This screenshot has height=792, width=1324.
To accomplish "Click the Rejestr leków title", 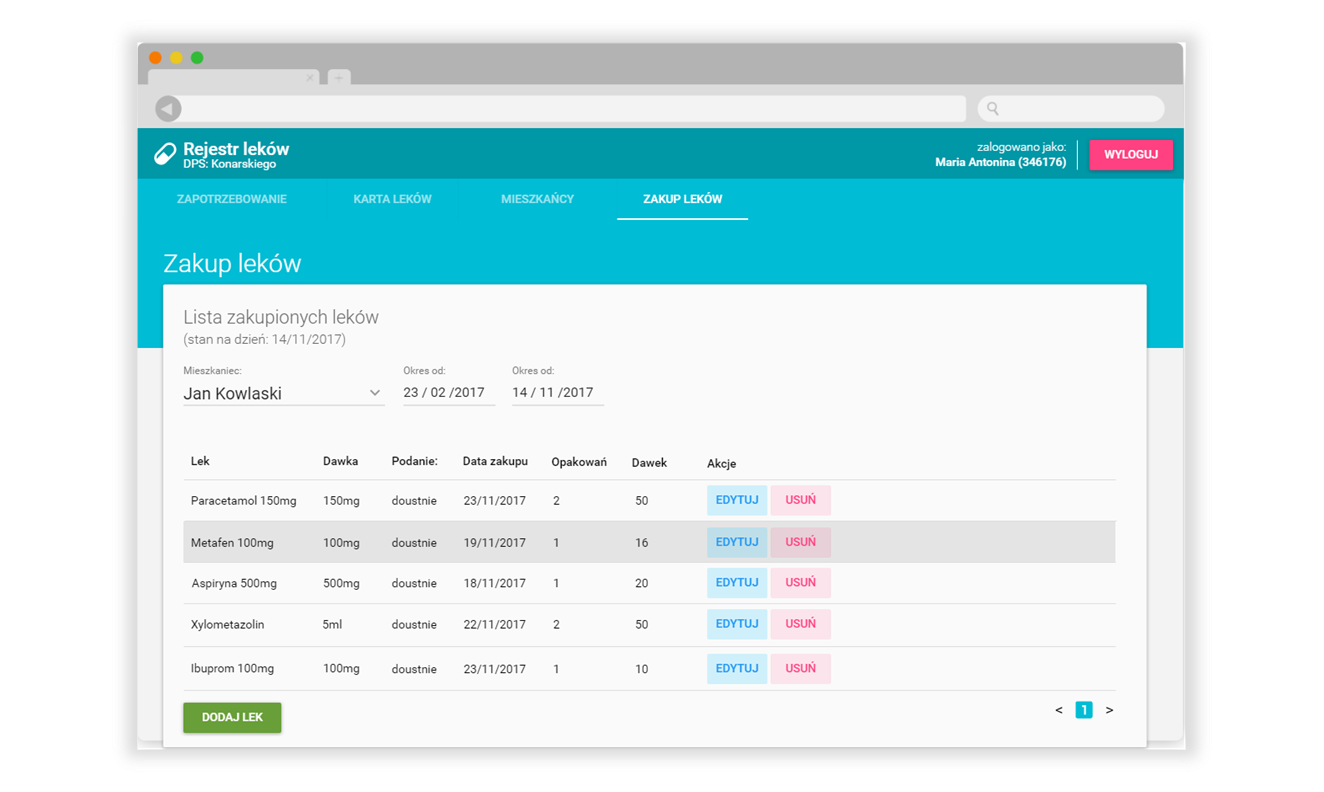I will tap(236, 149).
